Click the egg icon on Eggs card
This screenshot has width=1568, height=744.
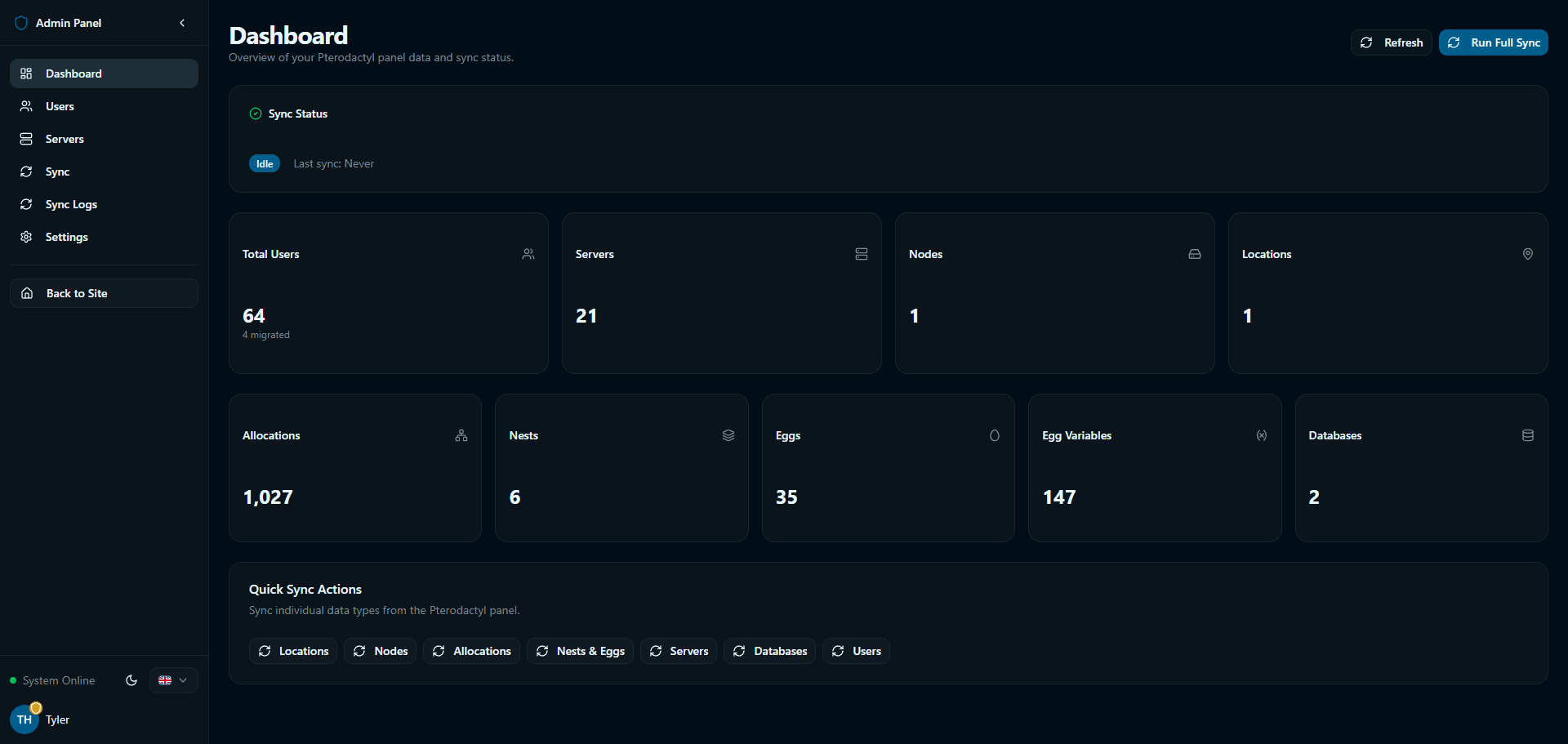[x=995, y=435]
